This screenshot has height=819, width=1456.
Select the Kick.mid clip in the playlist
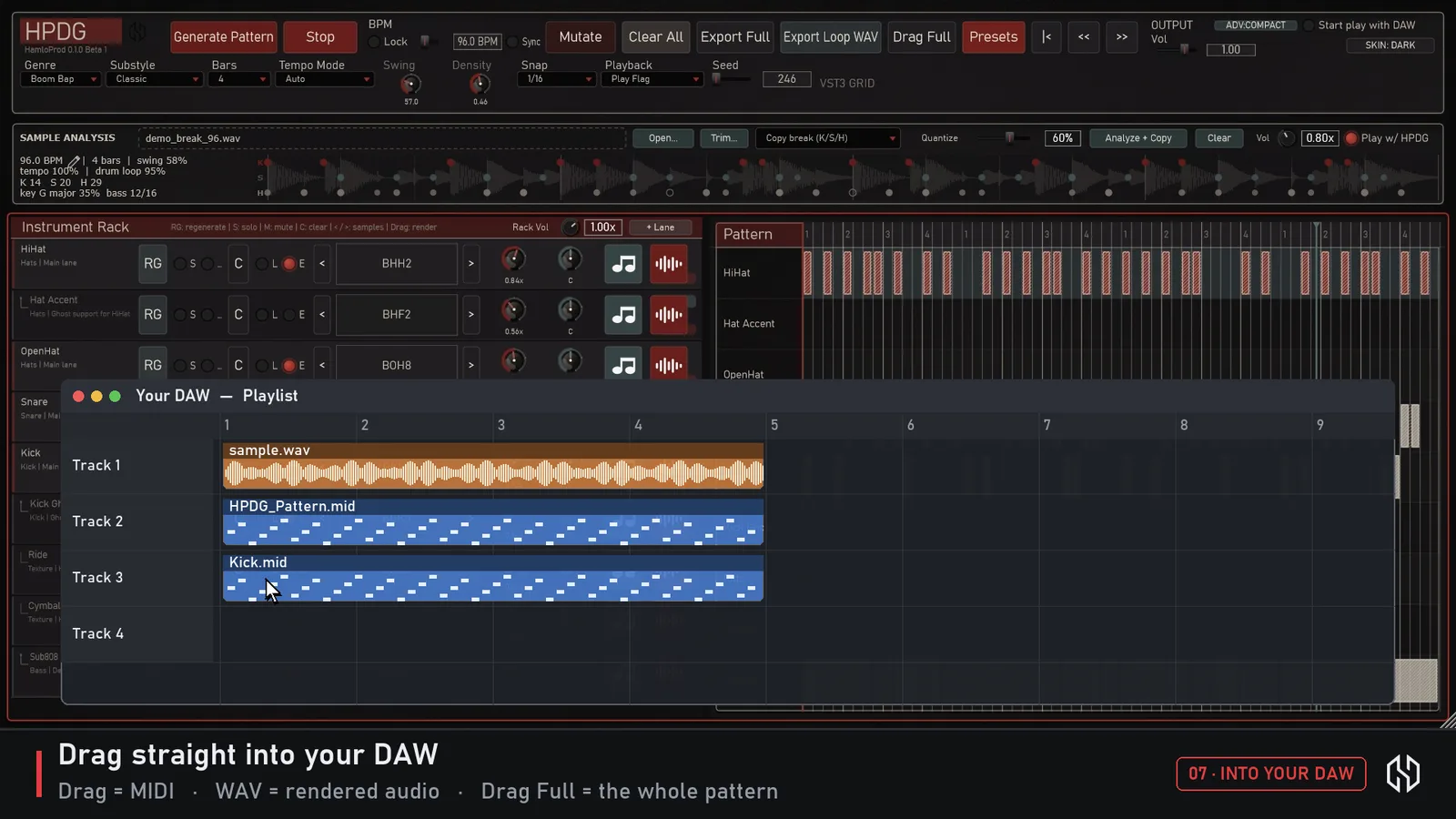pos(493,578)
